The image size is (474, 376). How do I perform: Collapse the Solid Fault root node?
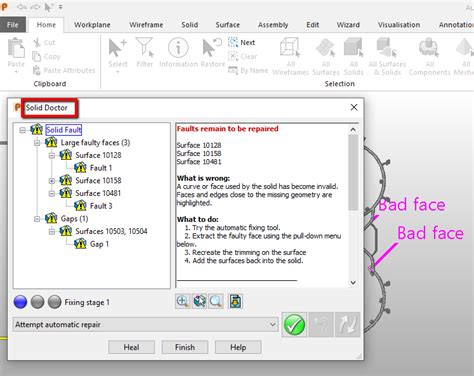pyautogui.click(x=22, y=130)
